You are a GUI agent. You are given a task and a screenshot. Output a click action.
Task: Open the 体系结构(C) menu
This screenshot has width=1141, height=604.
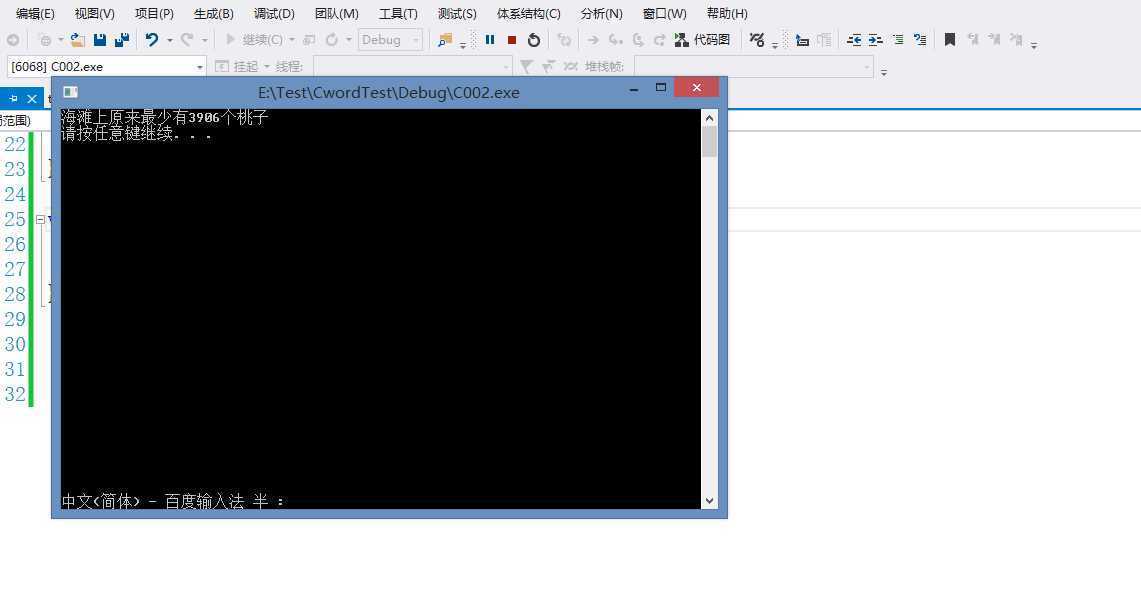pyautogui.click(x=528, y=13)
